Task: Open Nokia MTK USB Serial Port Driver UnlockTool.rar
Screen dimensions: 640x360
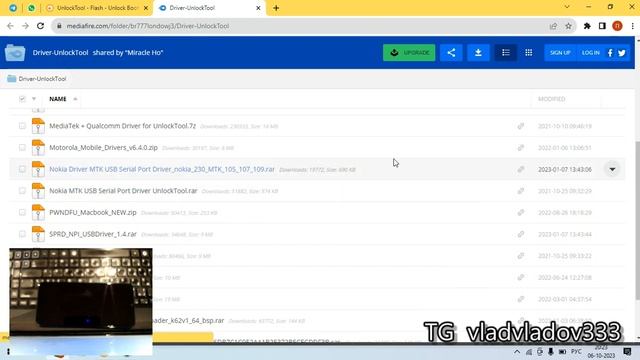Action: 123,191
